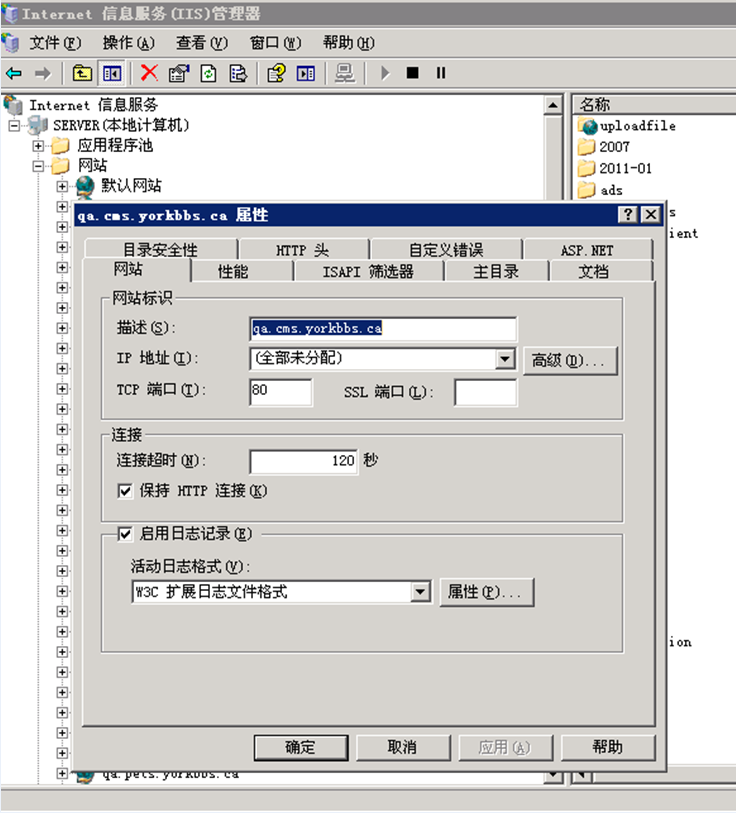Click the Help question mark toolbar icon

coord(276,73)
